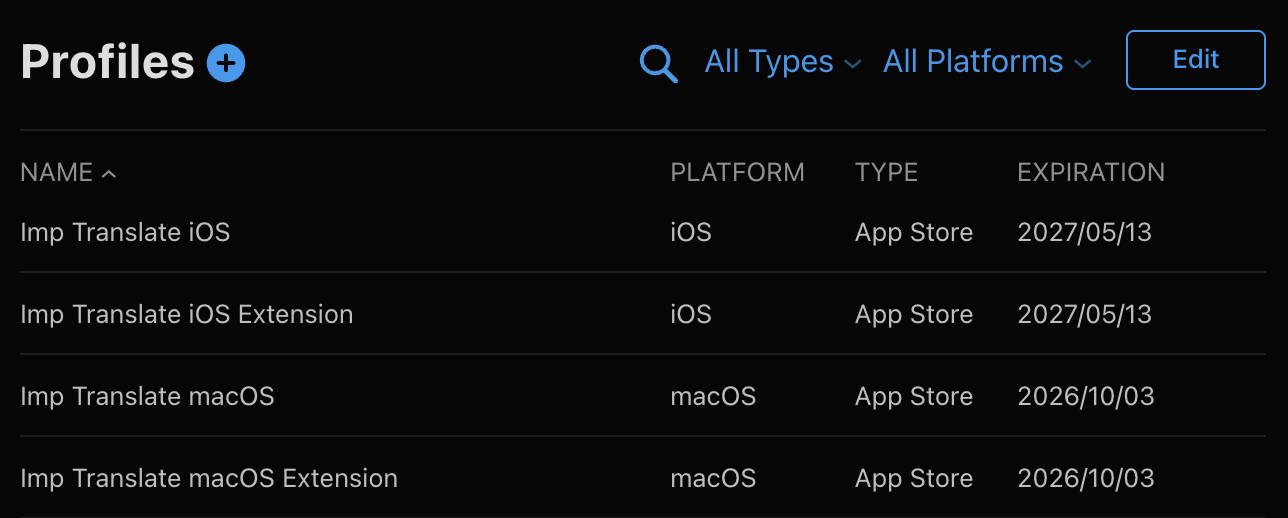The width and height of the screenshot is (1288, 518).
Task: Toggle NAME column sort arrow
Action: coord(109,174)
